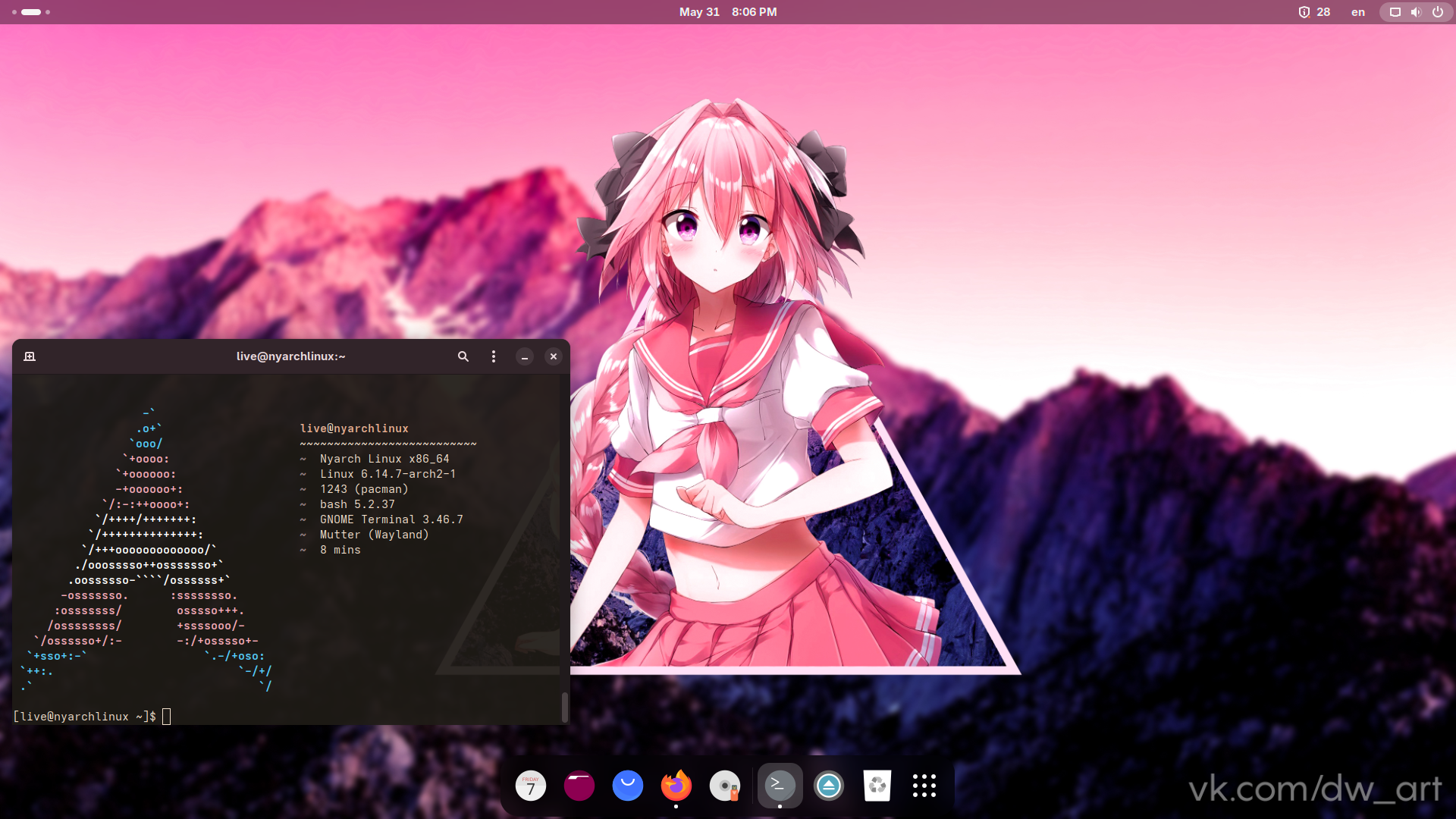Click the terminal search icon
Image resolution: width=1456 pixels, height=819 pixels.
click(x=463, y=356)
